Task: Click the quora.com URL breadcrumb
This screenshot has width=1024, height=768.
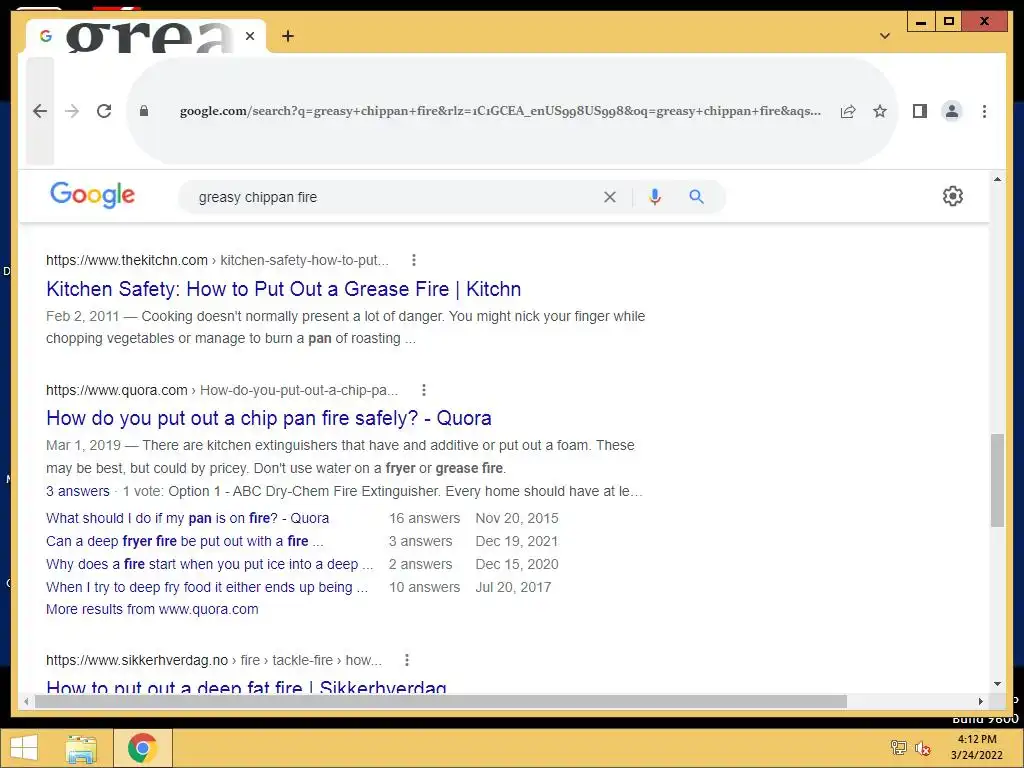Action: coord(221,390)
